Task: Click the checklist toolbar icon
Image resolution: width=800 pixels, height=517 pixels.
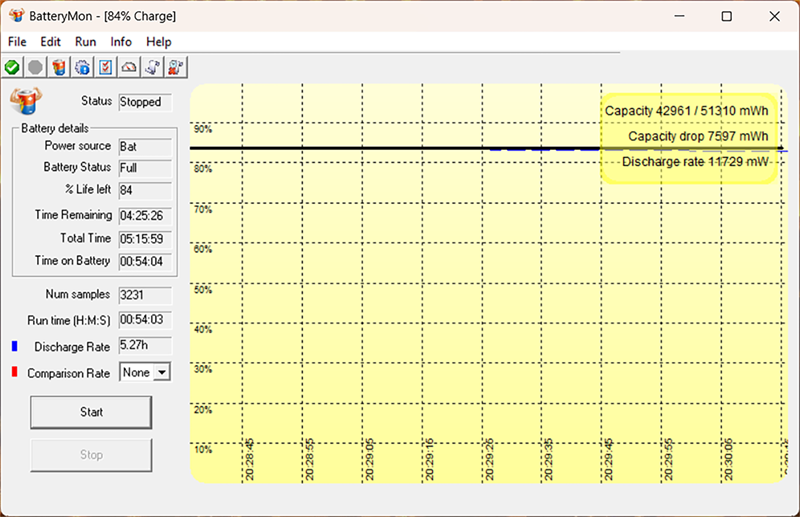Action: point(106,67)
